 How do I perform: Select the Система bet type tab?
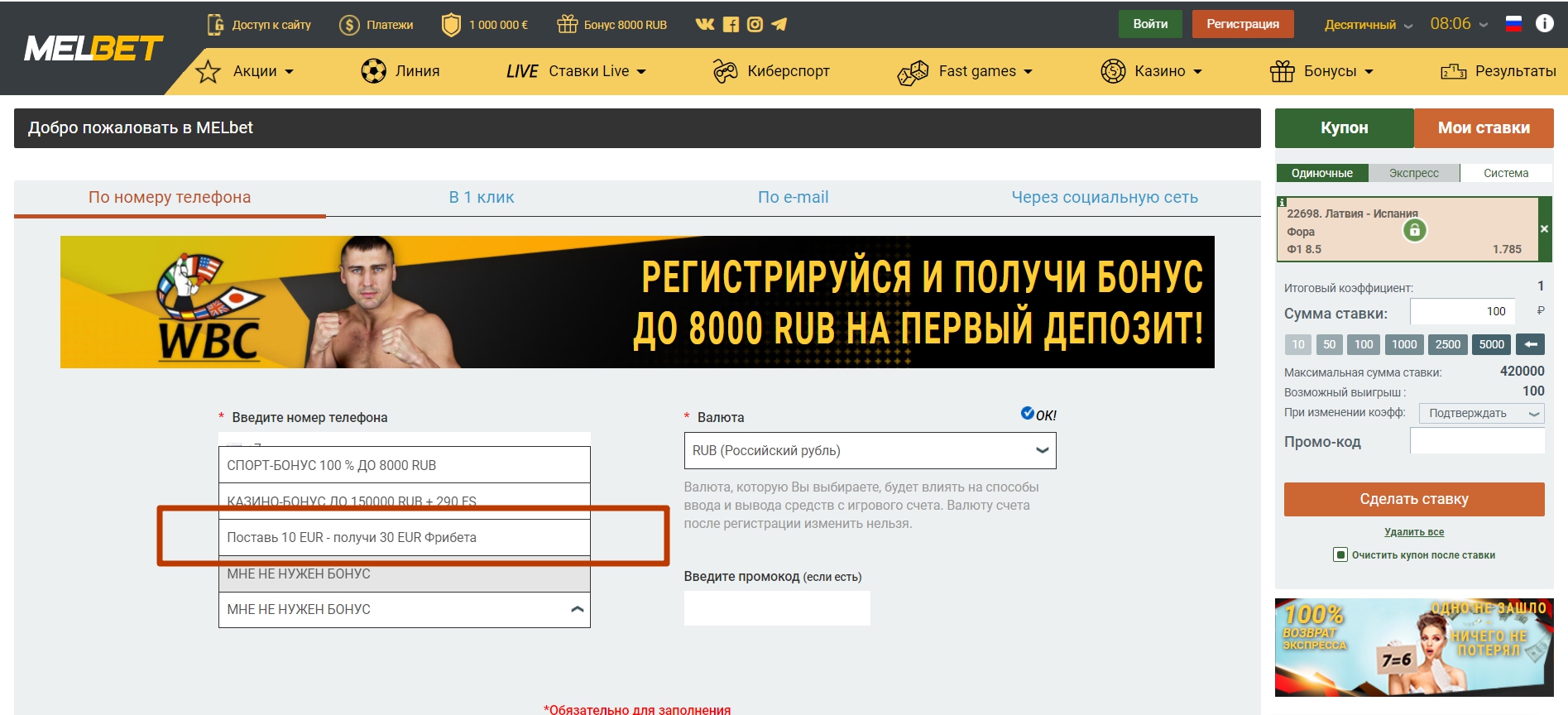pyautogui.click(x=1506, y=173)
